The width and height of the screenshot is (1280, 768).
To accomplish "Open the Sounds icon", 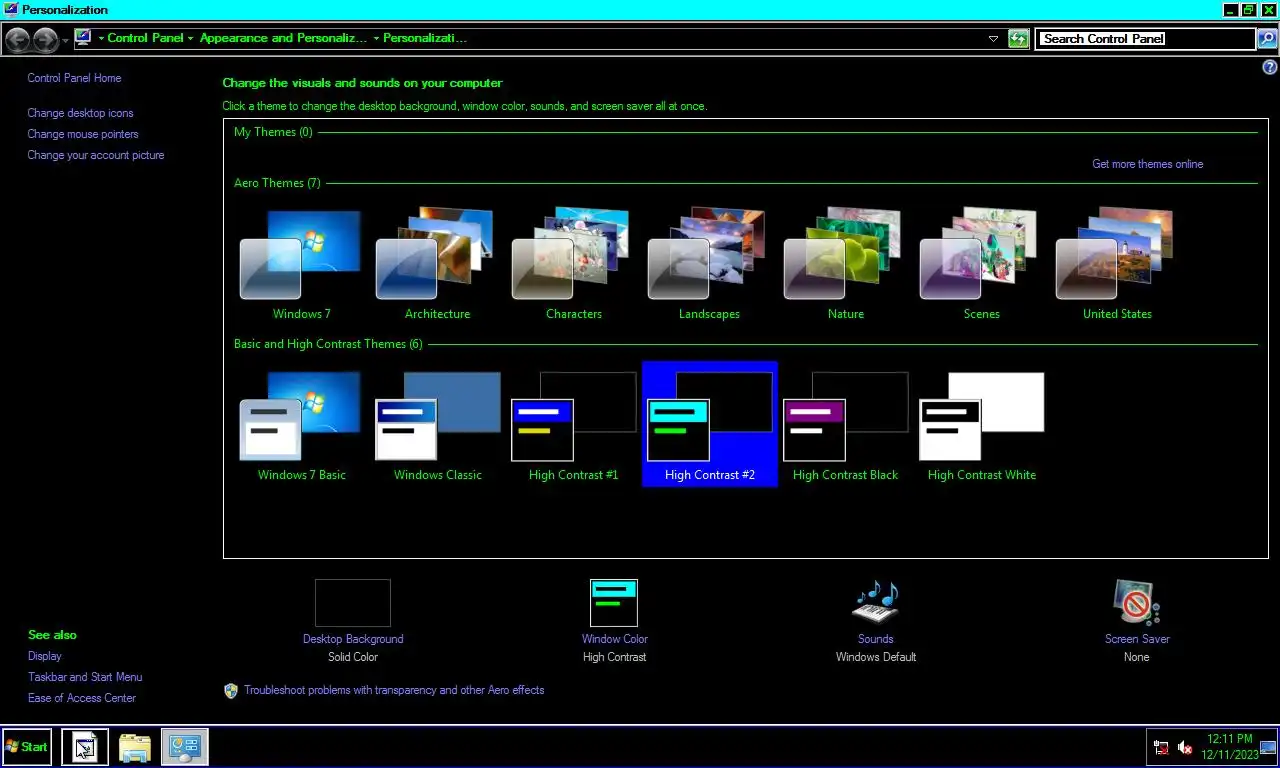I will (876, 603).
